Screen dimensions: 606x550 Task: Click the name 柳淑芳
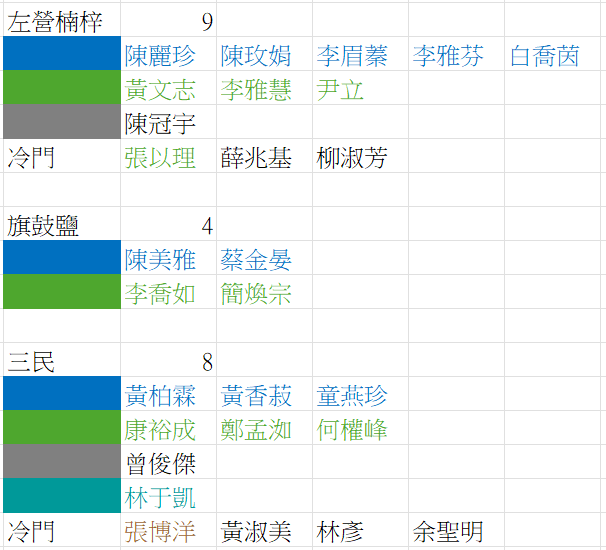pos(352,158)
